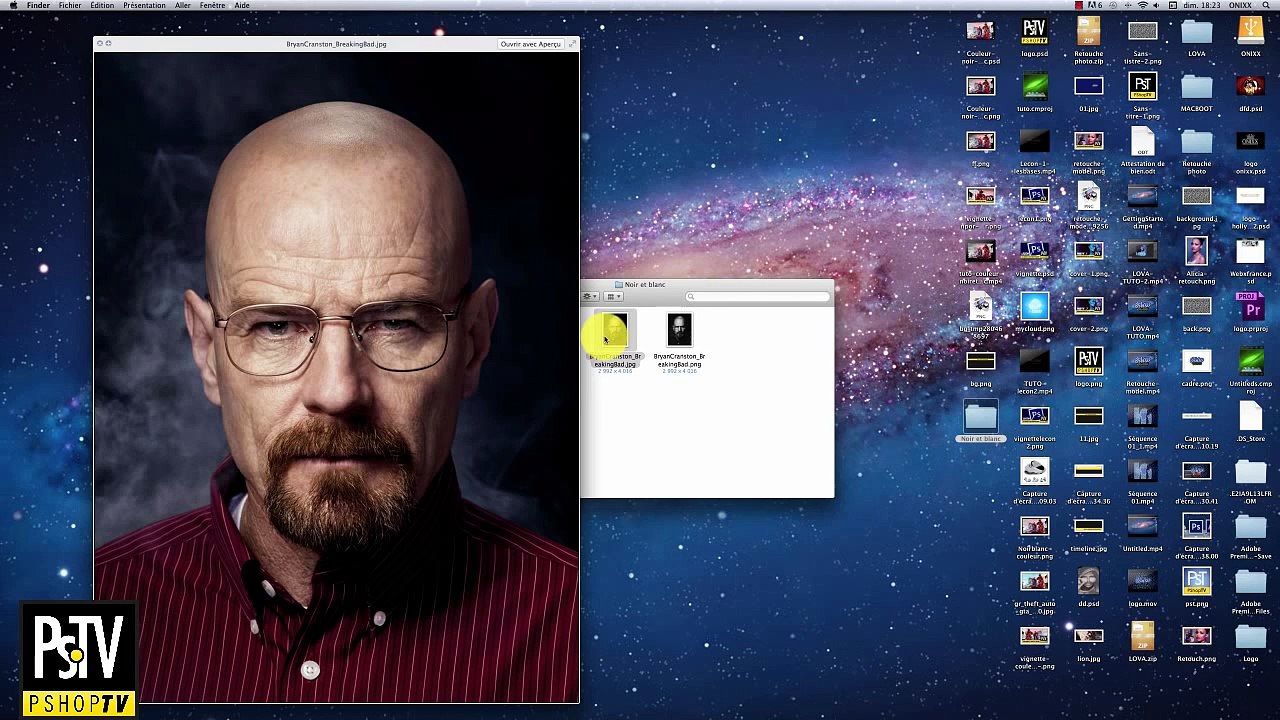Open the Fenêtre menu

coord(212,5)
